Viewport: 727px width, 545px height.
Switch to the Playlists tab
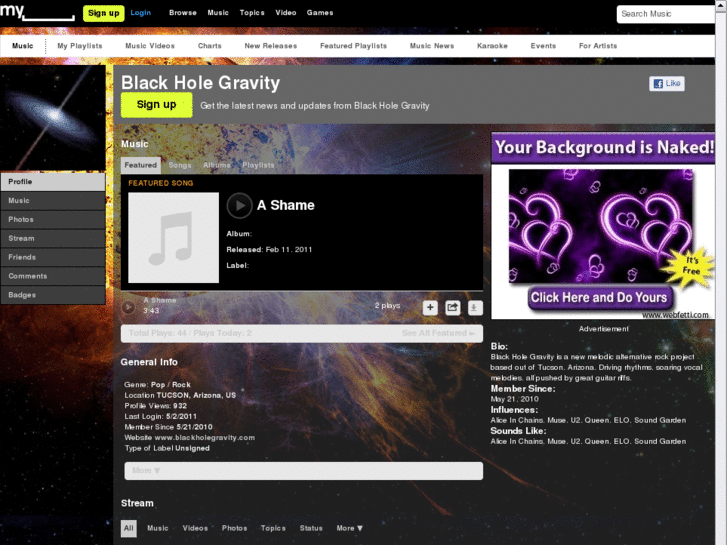[x=258, y=165]
